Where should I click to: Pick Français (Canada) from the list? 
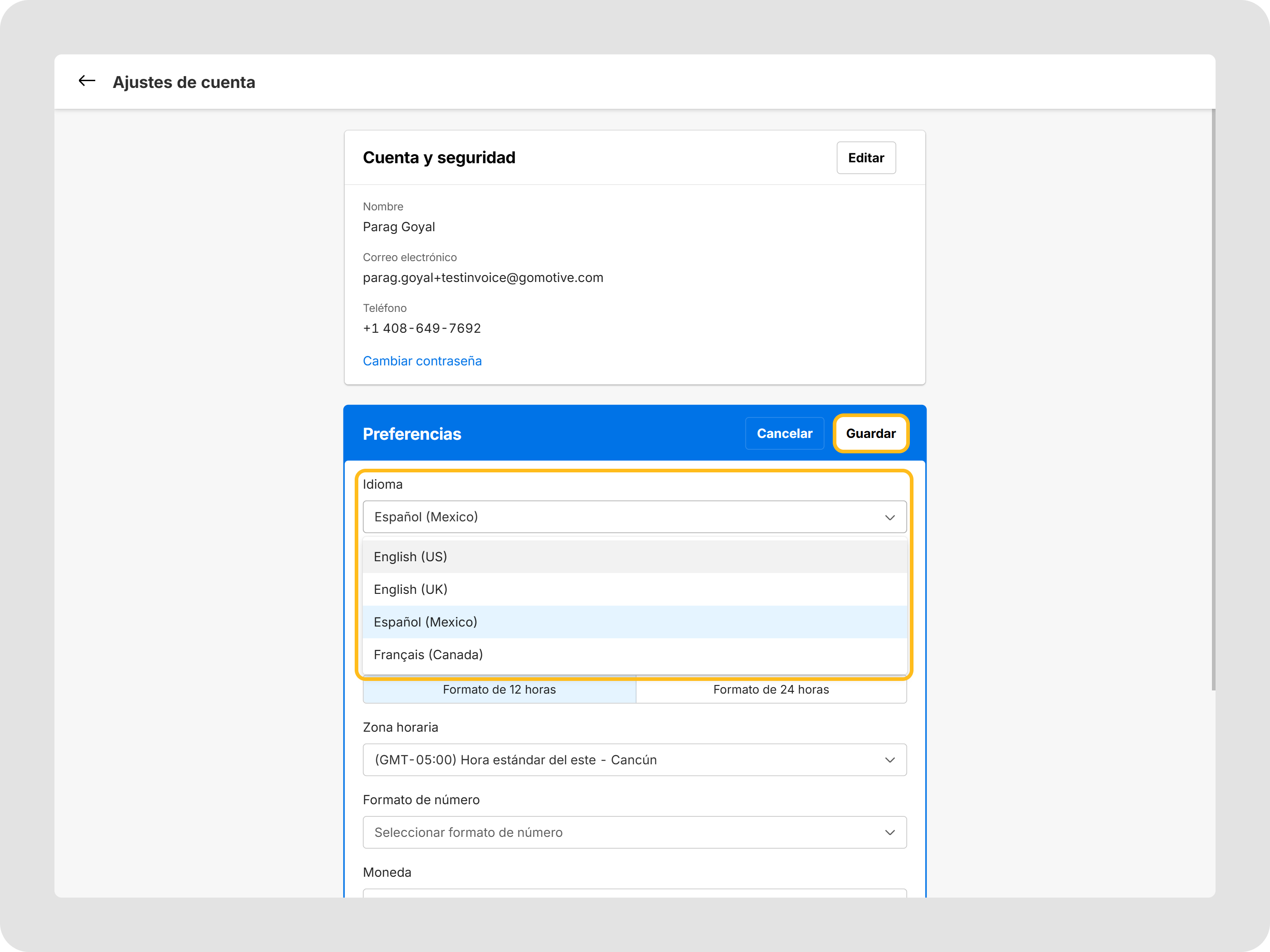click(x=635, y=655)
